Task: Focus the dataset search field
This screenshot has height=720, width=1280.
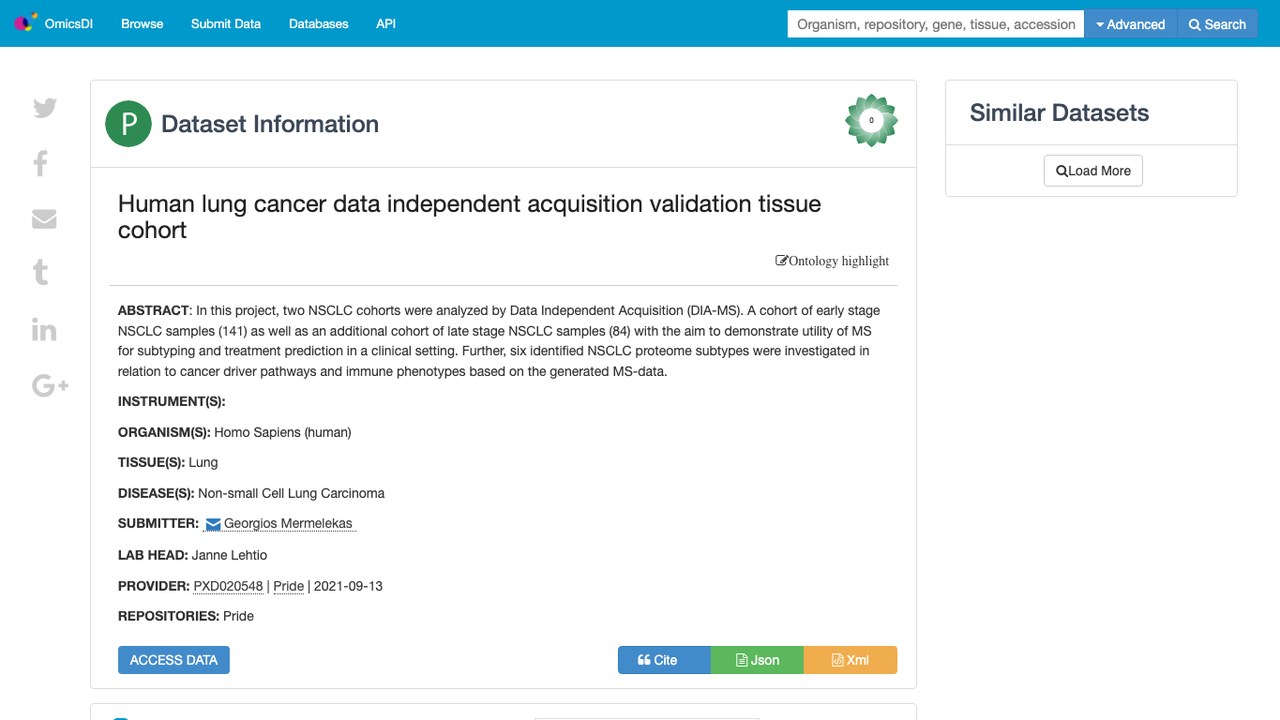Action: click(936, 24)
